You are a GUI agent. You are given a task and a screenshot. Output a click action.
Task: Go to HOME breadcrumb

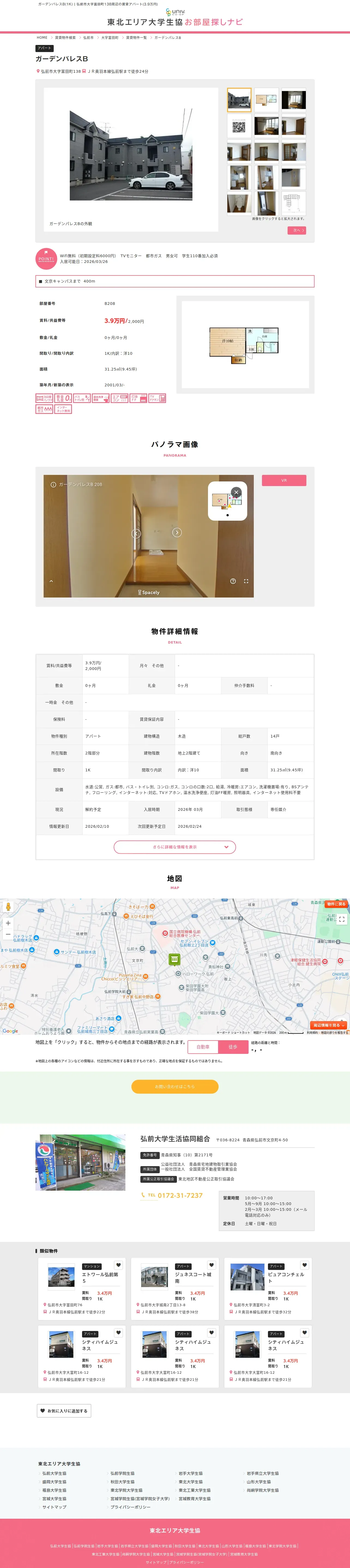pyautogui.click(x=42, y=38)
